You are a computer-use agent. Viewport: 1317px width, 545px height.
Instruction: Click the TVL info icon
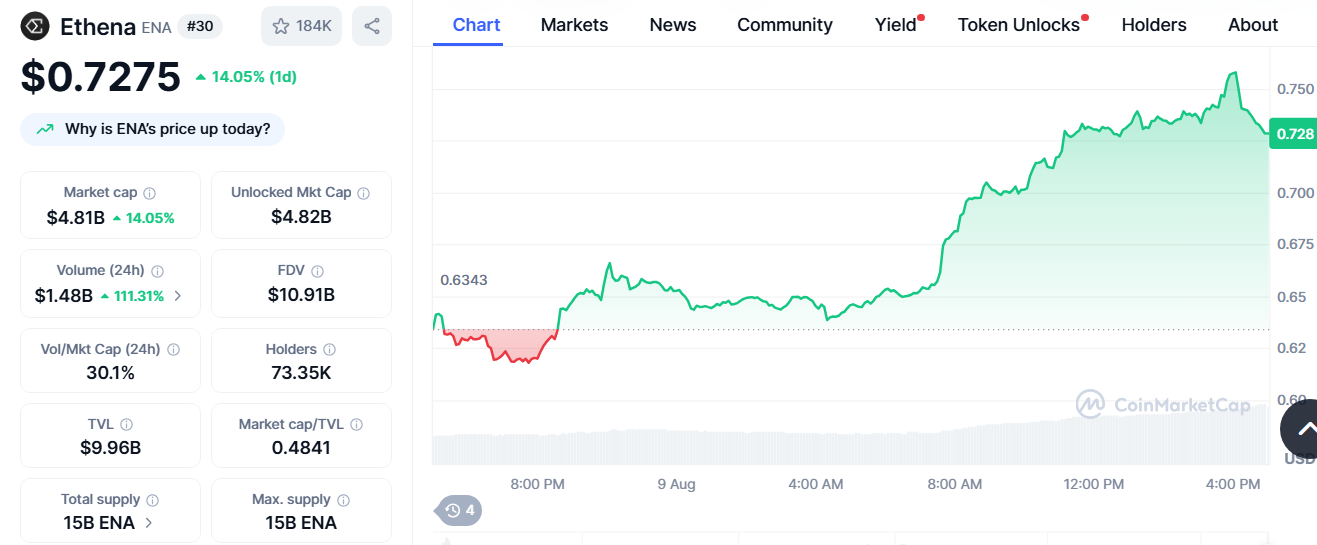[126, 425]
